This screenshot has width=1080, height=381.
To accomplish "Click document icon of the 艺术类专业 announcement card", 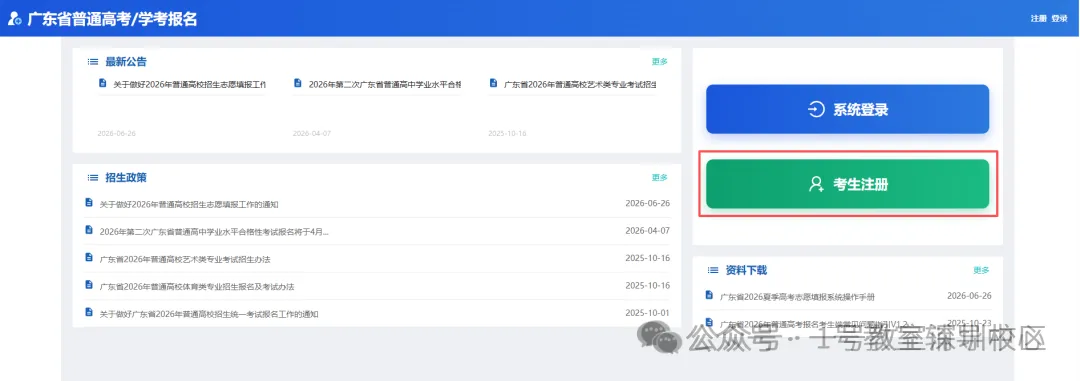I will tap(493, 83).
